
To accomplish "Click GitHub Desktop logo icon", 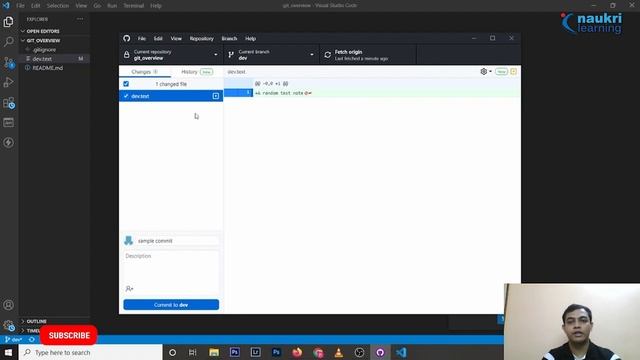I will click(127, 38).
